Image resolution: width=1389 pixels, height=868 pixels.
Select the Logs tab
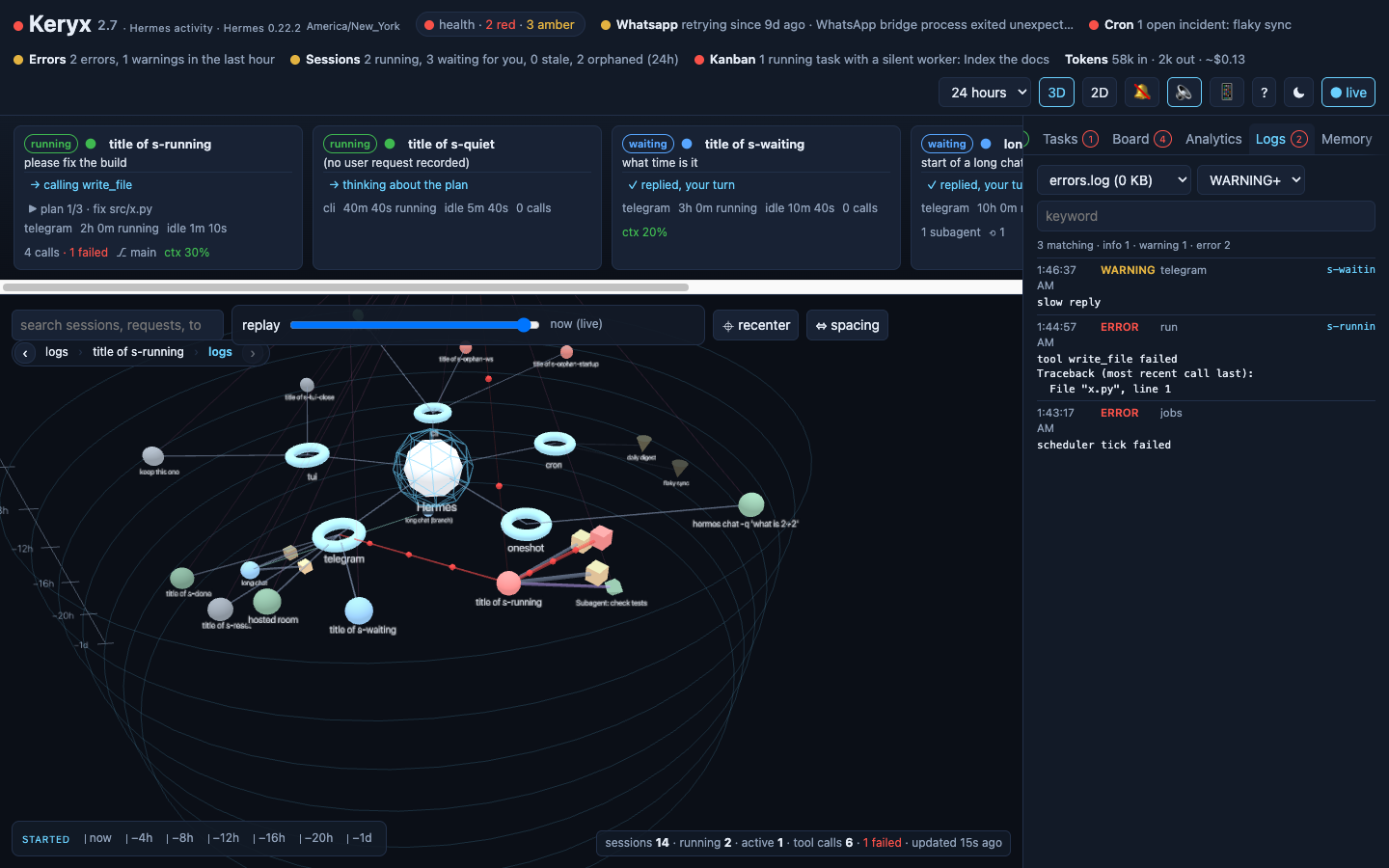point(1281,139)
